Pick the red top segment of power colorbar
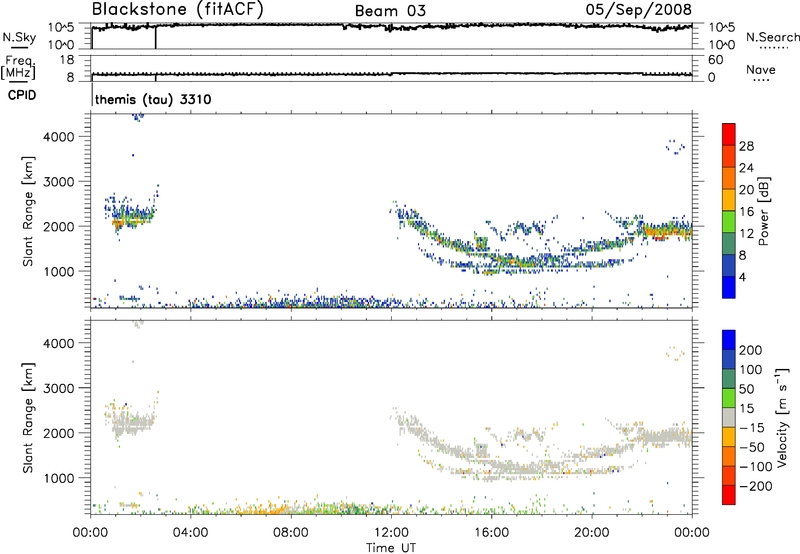 (729, 134)
